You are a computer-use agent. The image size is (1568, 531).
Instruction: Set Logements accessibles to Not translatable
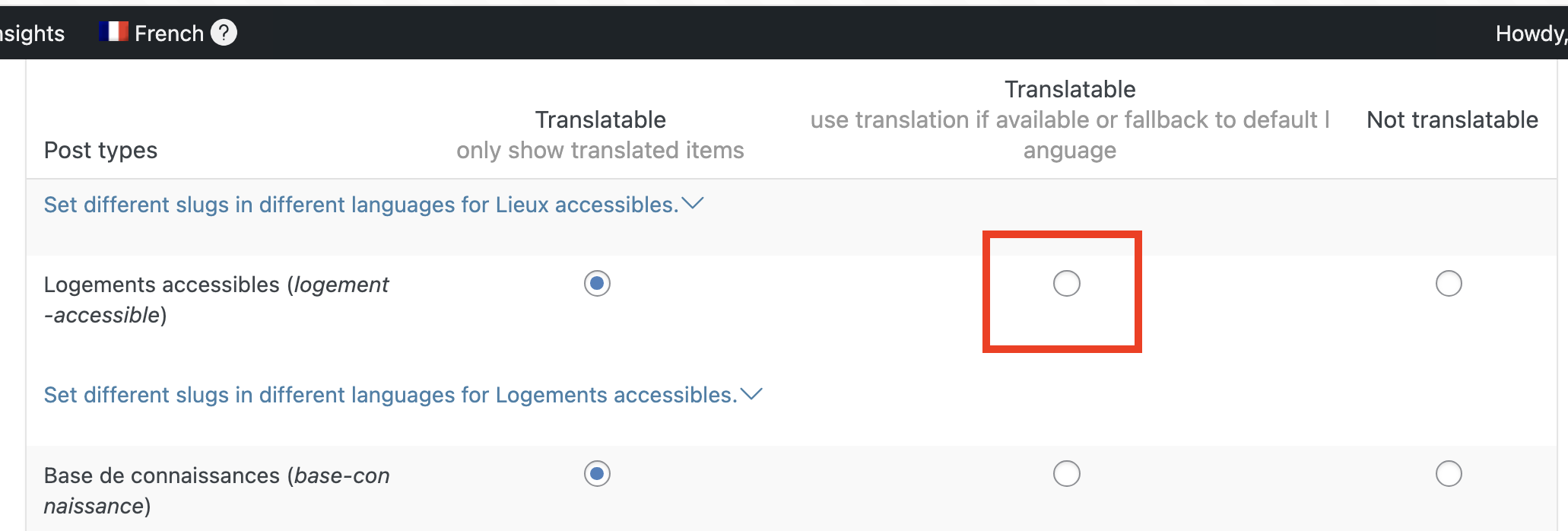[1449, 284]
